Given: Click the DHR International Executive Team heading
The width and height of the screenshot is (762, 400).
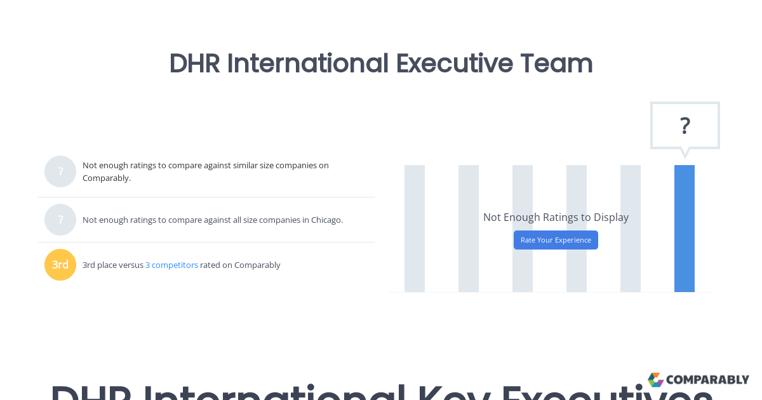Looking at the screenshot, I should 381,64.
